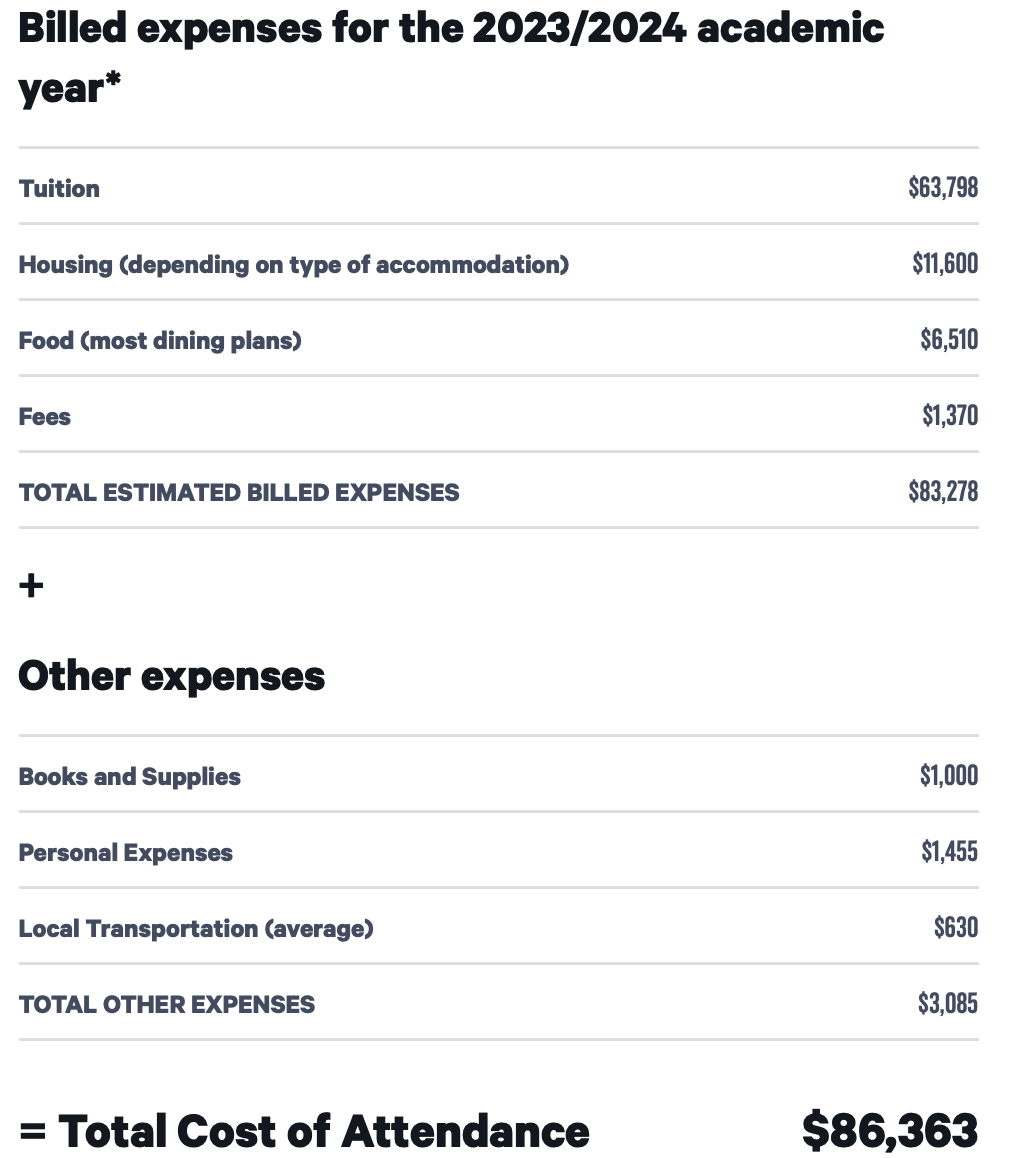1009x1158 pixels.
Task: Click the Food (most dining plans) label
Action: (x=160, y=340)
